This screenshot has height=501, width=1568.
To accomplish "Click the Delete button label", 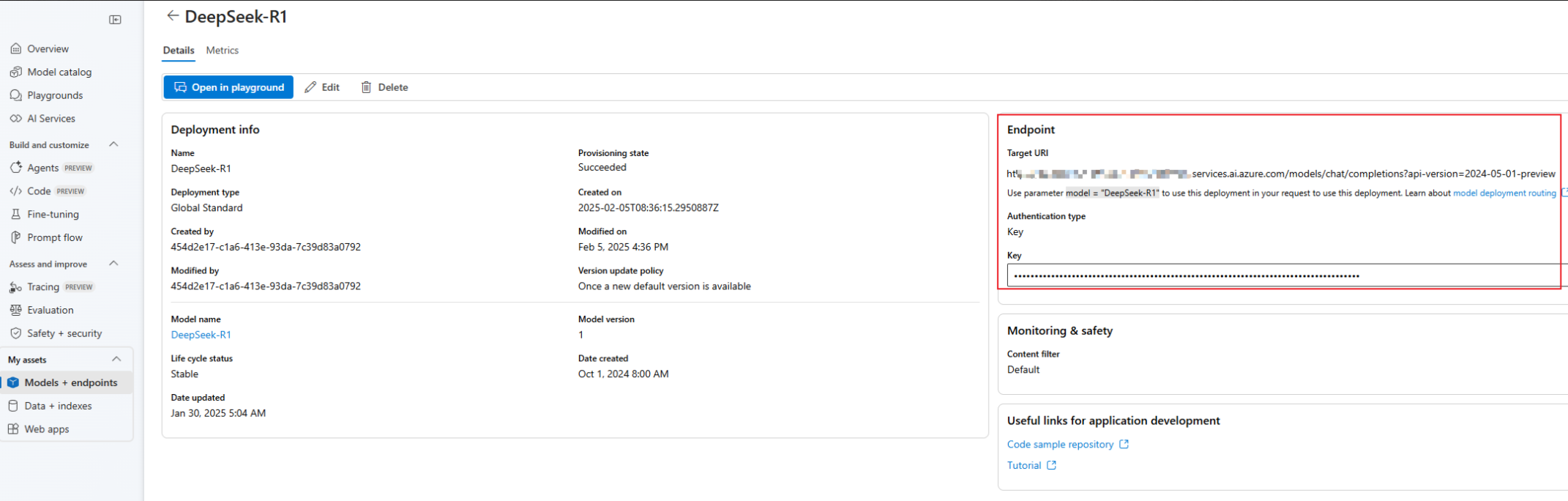I will click(x=393, y=87).
